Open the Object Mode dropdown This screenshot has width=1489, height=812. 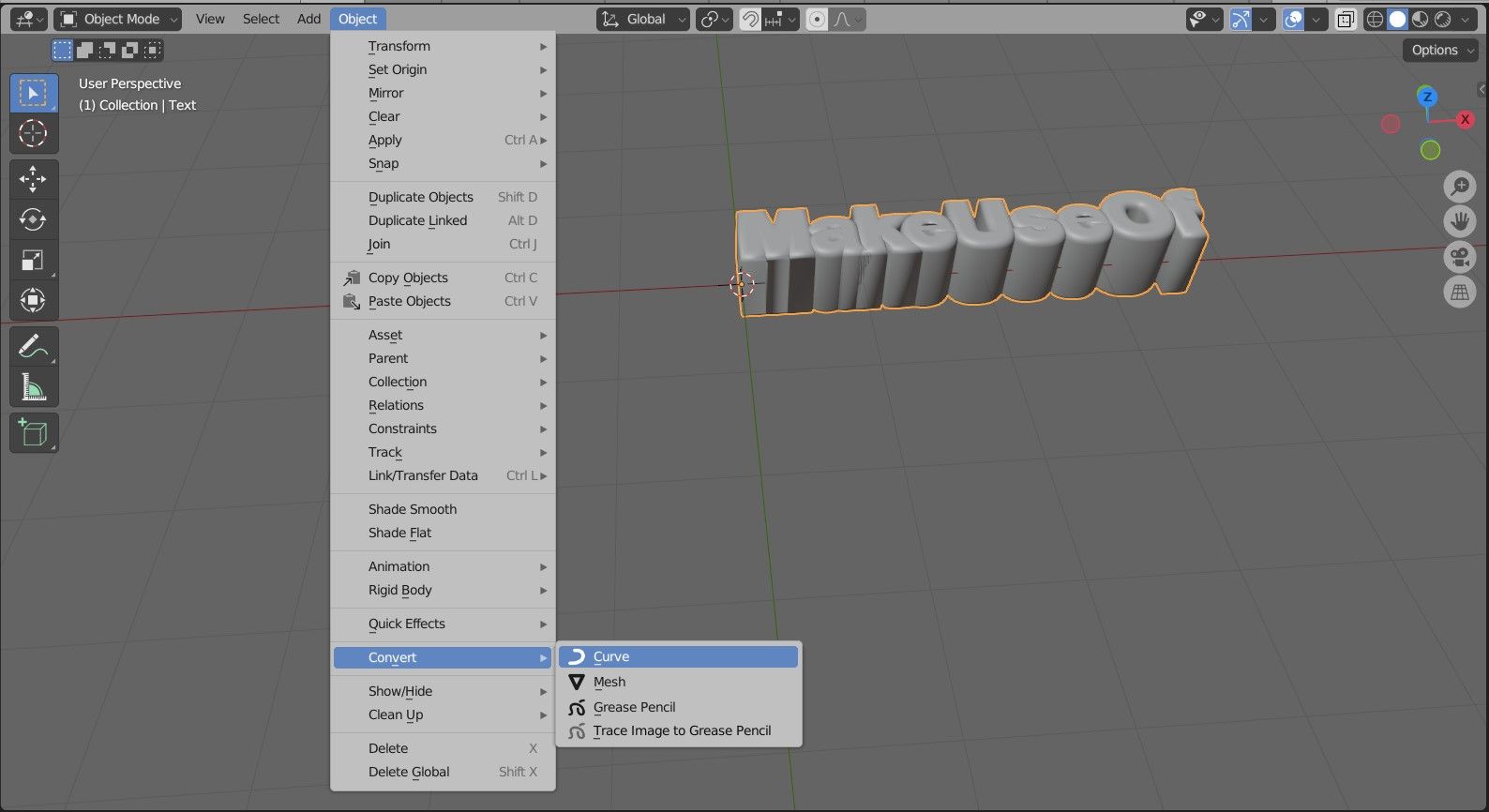[118, 19]
